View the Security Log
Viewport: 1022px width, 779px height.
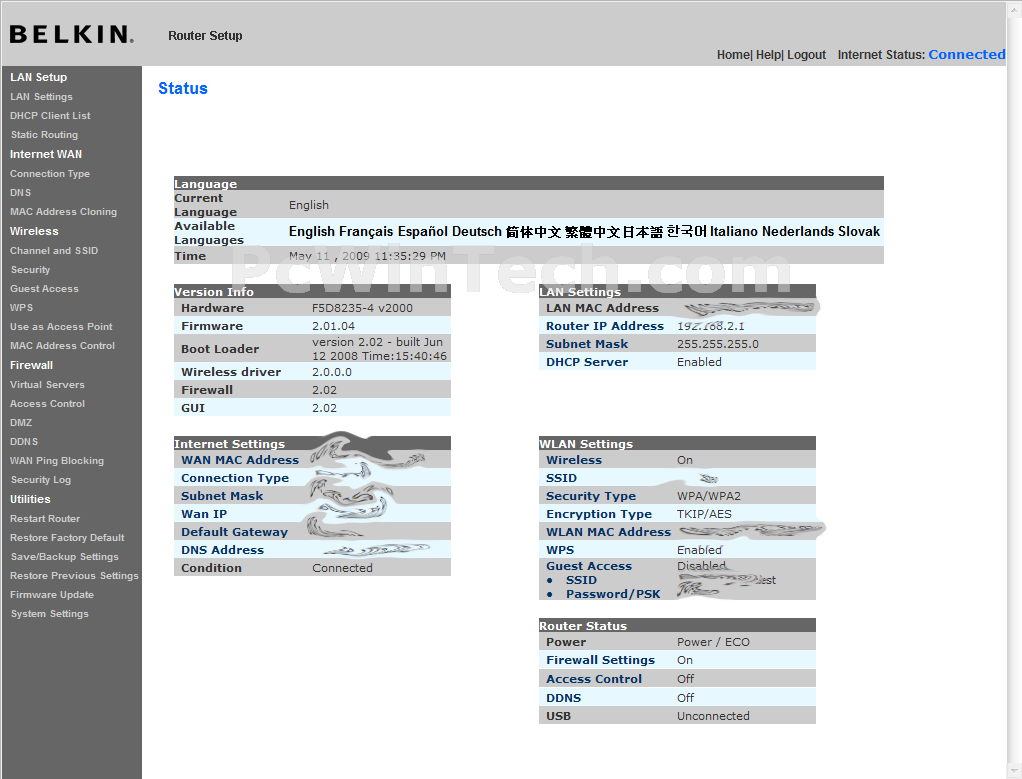[40, 479]
